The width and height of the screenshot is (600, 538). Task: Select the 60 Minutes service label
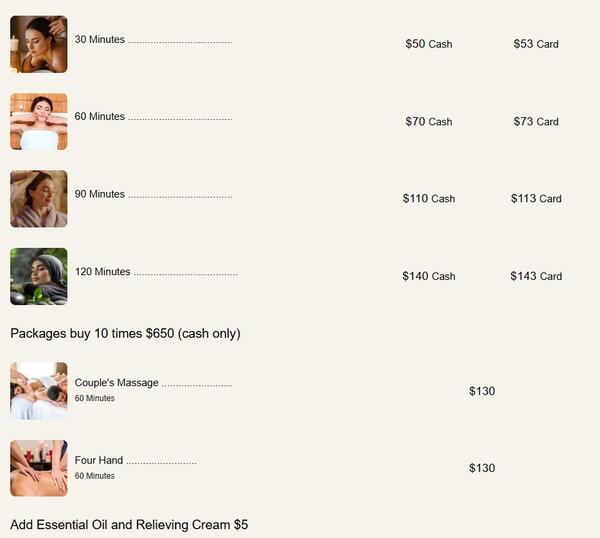[x=100, y=117]
